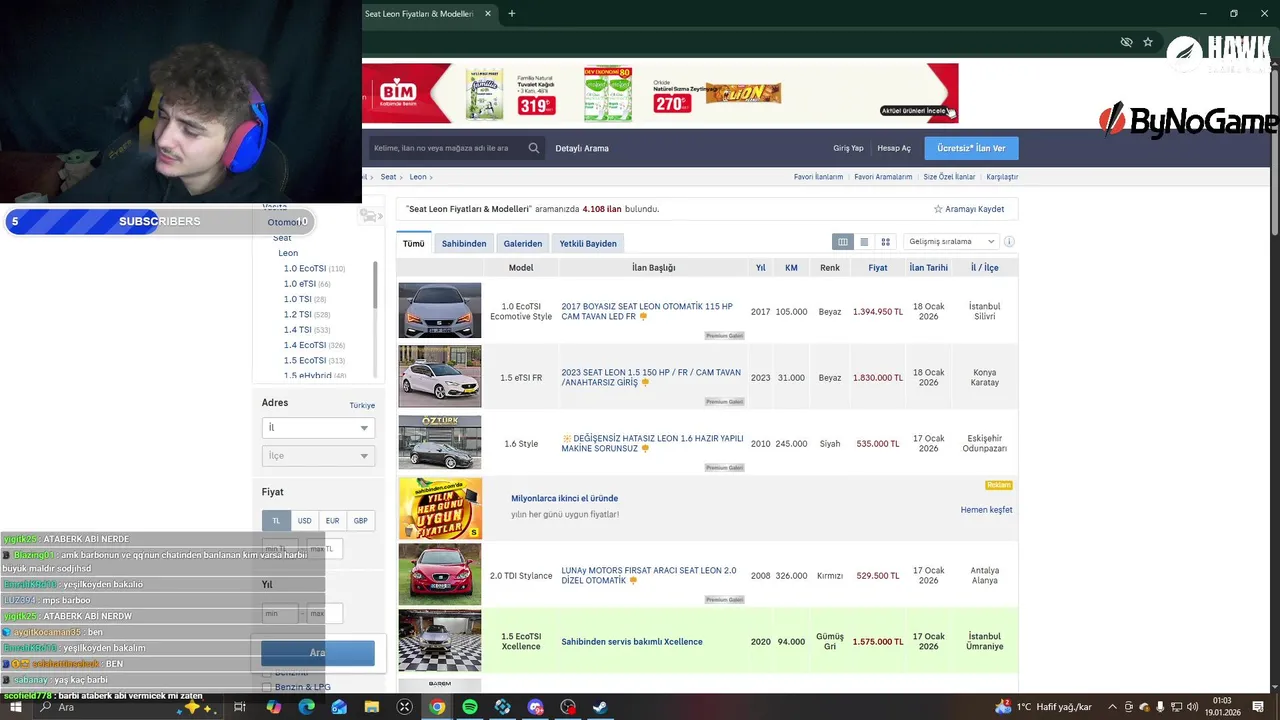Open Steam from the taskbar

600,707
